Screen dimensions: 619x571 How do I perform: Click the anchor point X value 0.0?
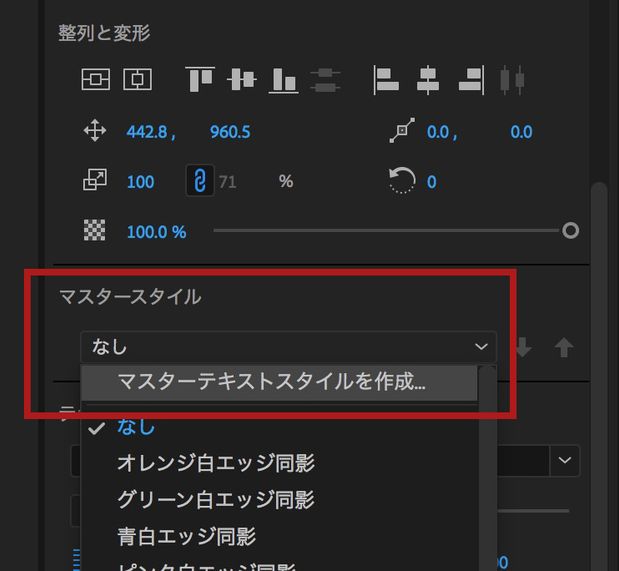coord(438,132)
